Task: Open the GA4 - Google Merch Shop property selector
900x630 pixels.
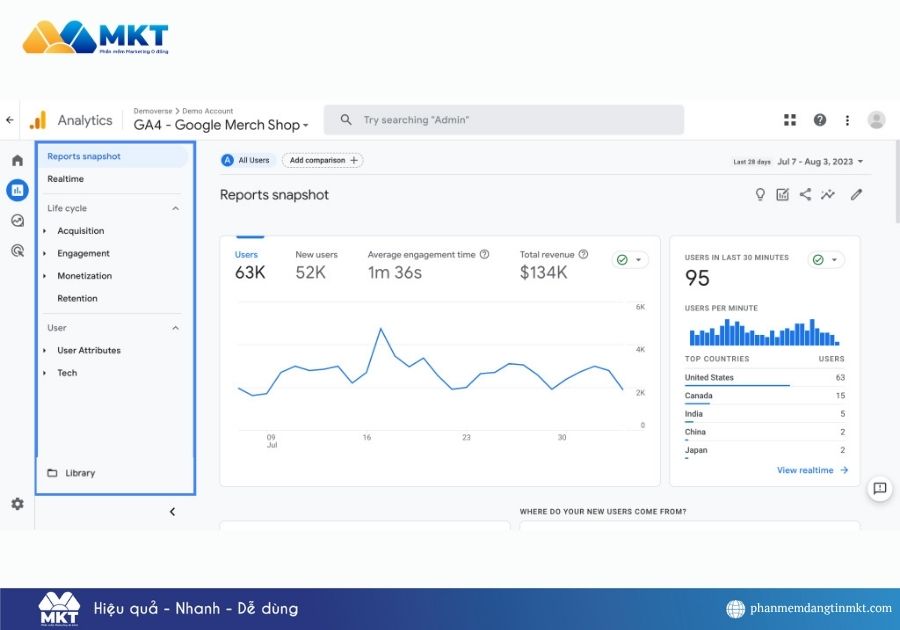Action: click(x=221, y=125)
